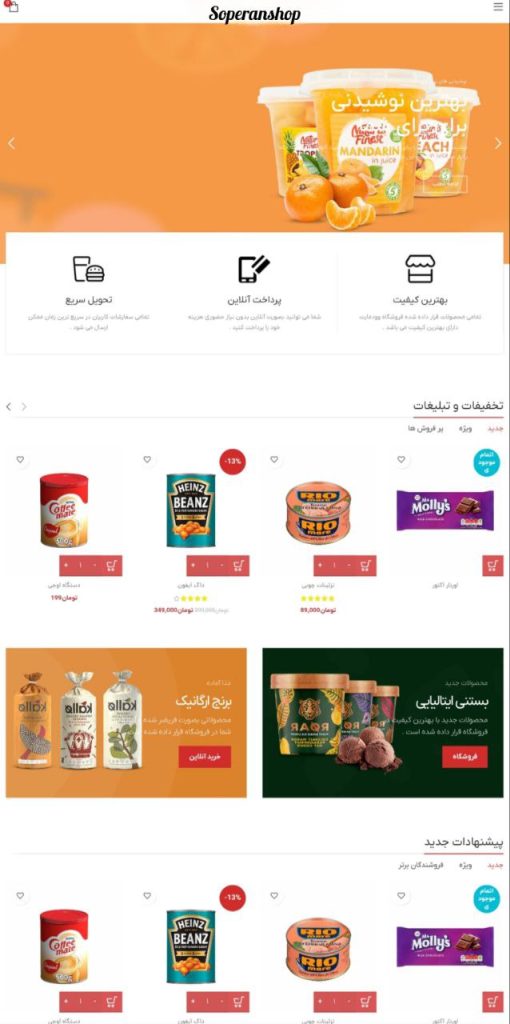Toggle wishlist heart on Heinz Beanz
510x1024 pixels.
(147, 460)
